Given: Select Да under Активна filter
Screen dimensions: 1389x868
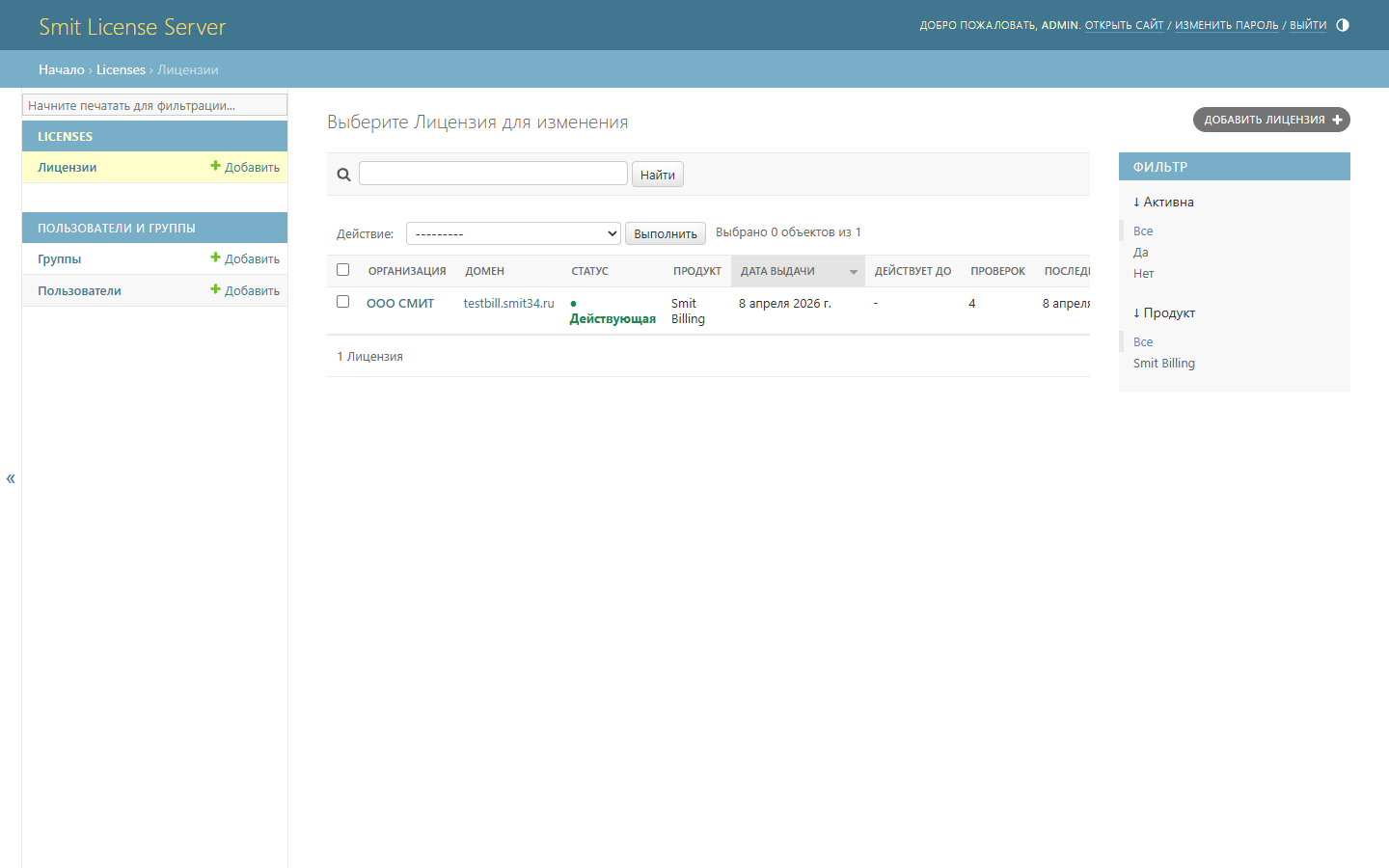Looking at the screenshot, I should pos(1141,252).
